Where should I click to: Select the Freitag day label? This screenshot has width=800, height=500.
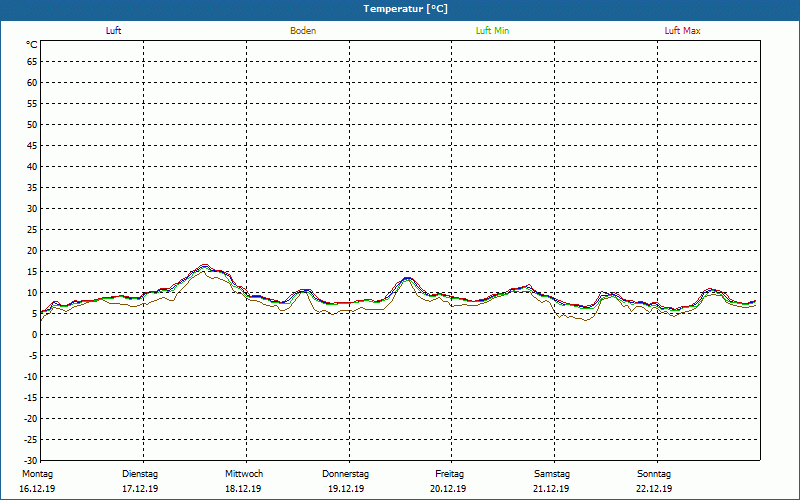pyautogui.click(x=449, y=474)
